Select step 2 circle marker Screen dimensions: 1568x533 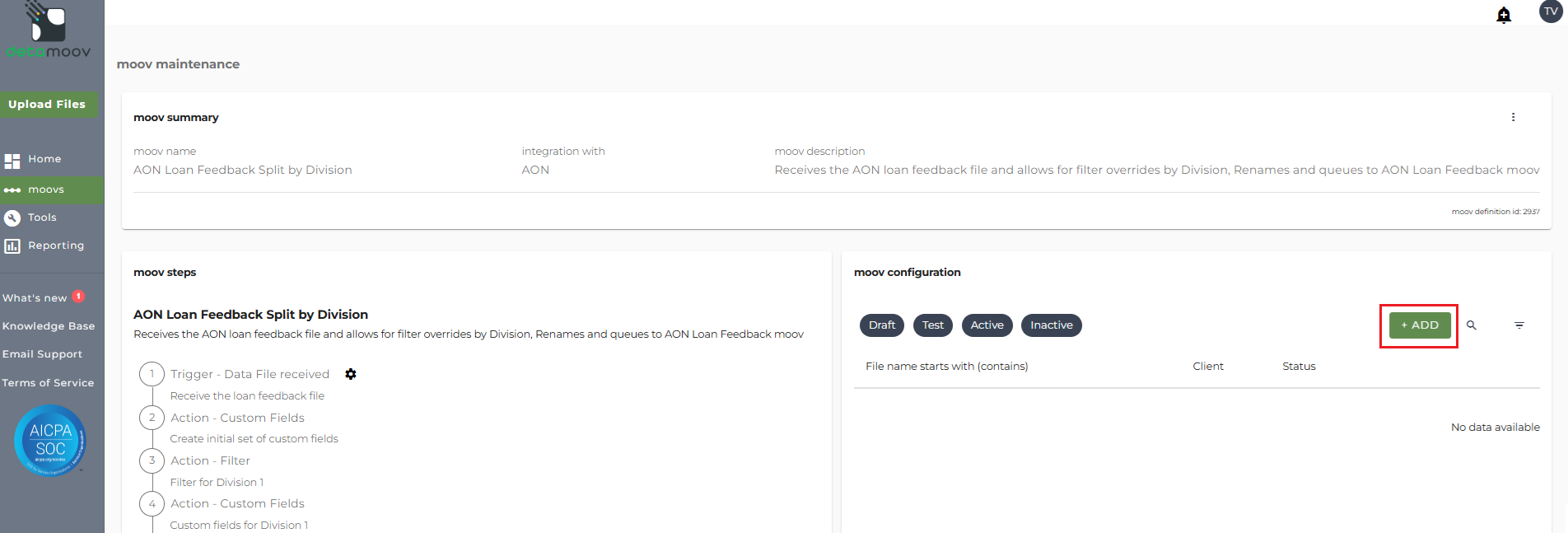152,418
